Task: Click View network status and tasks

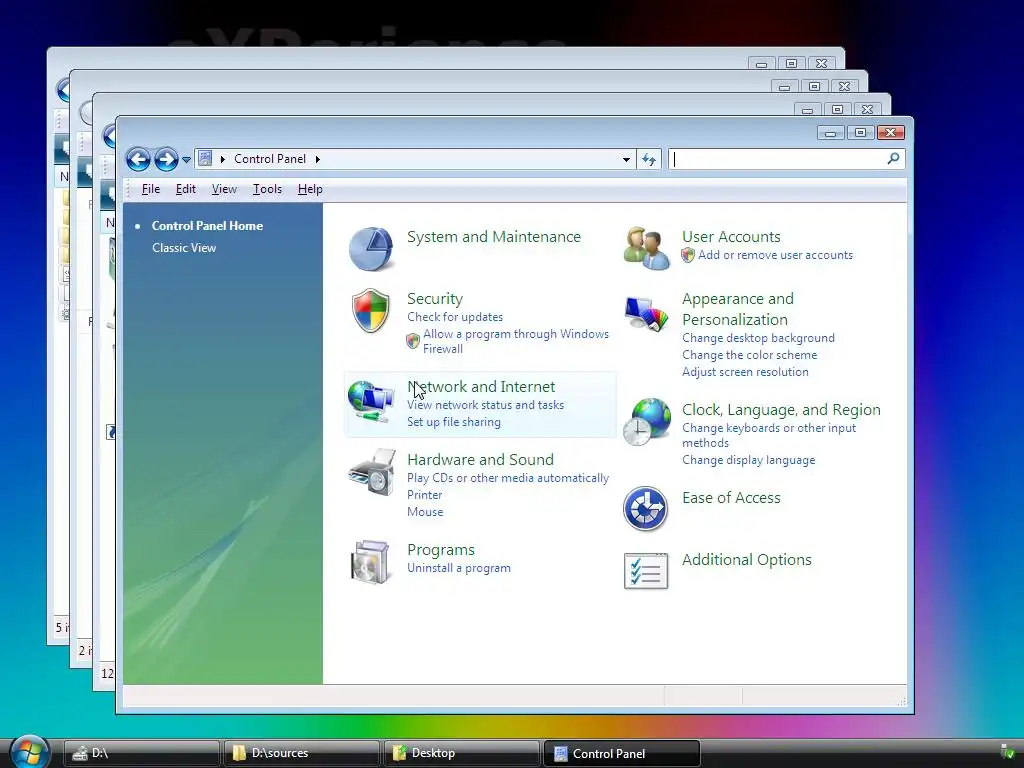Action: (485, 405)
